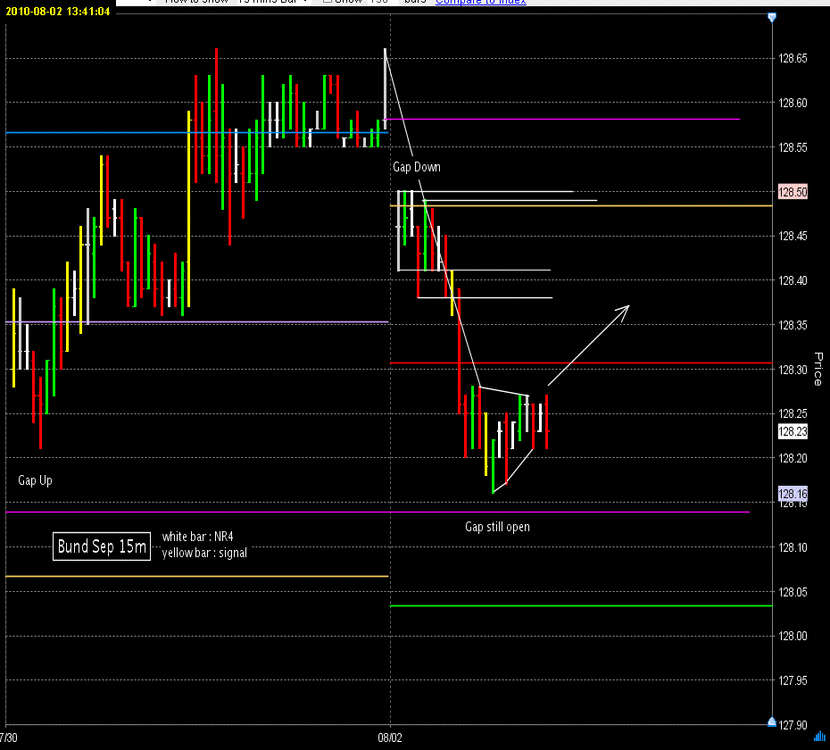Click the Bund Sep 15m label box
This screenshot has height=750, width=830.
[102, 546]
